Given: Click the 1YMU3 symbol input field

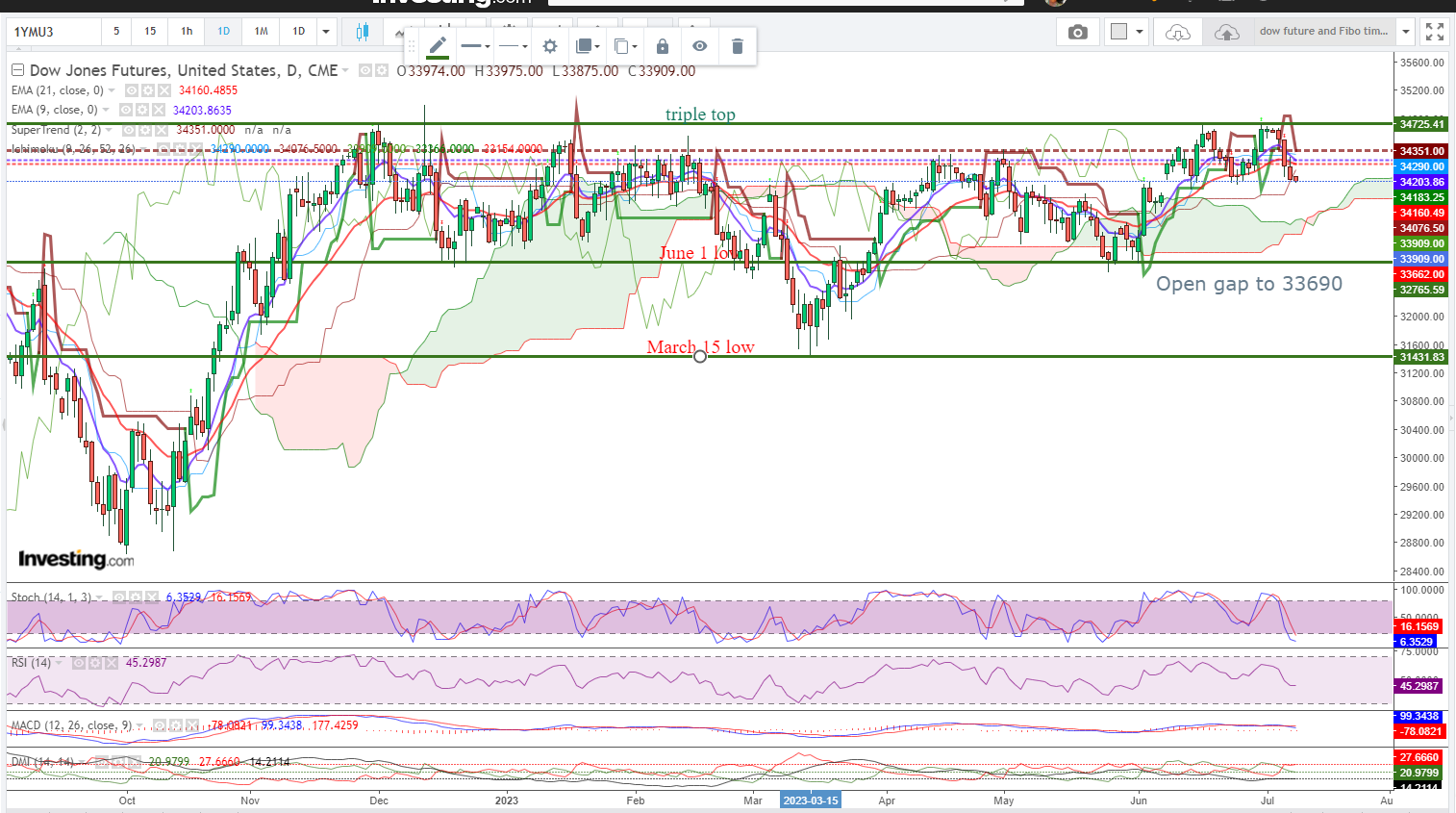Looking at the screenshot, I should pyautogui.click(x=55, y=32).
